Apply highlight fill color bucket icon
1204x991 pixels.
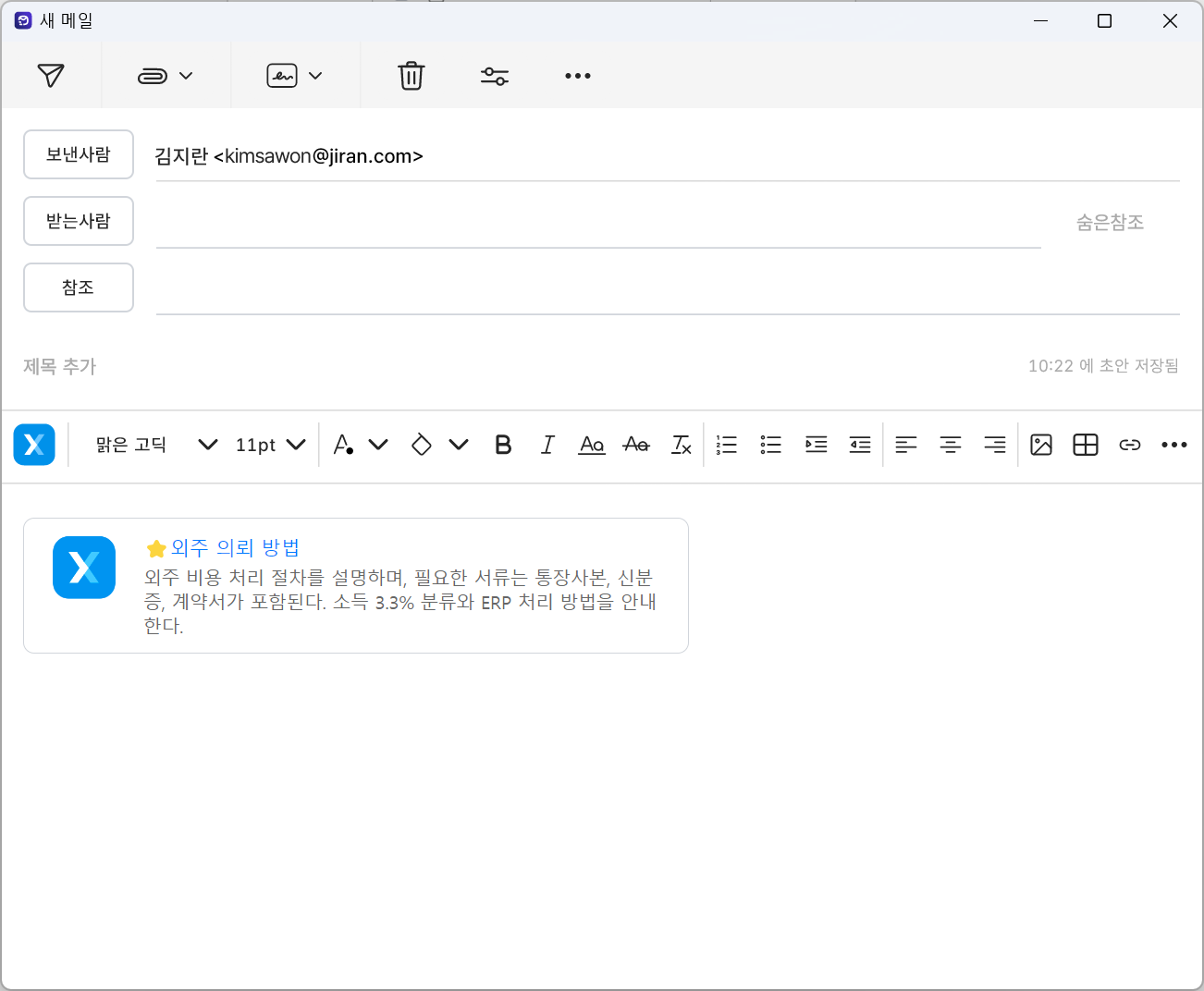[422, 445]
